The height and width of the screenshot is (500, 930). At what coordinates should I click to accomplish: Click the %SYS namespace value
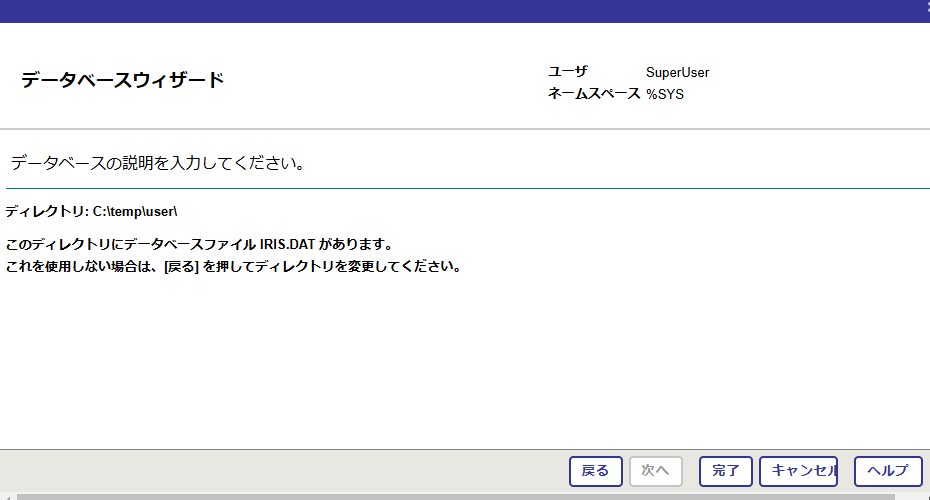[x=665, y=94]
